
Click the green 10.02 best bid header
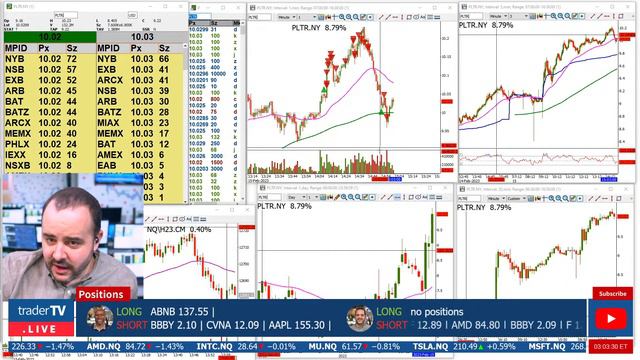(x=50, y=37)
